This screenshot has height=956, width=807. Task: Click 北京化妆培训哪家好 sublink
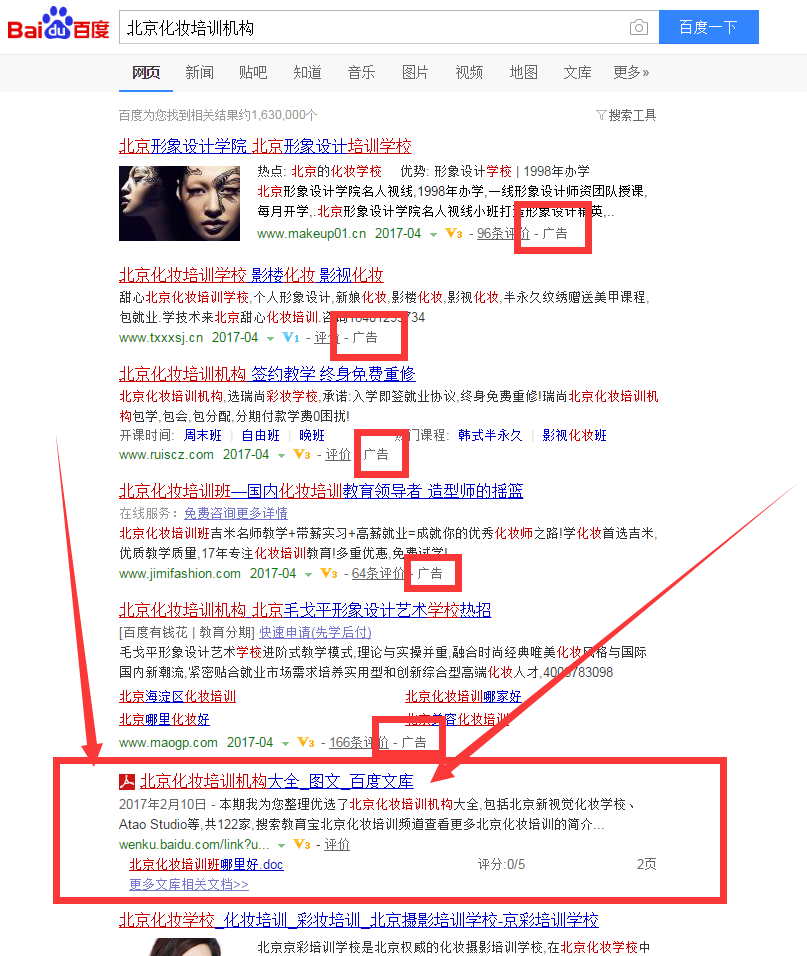click(x=464, y=697)
